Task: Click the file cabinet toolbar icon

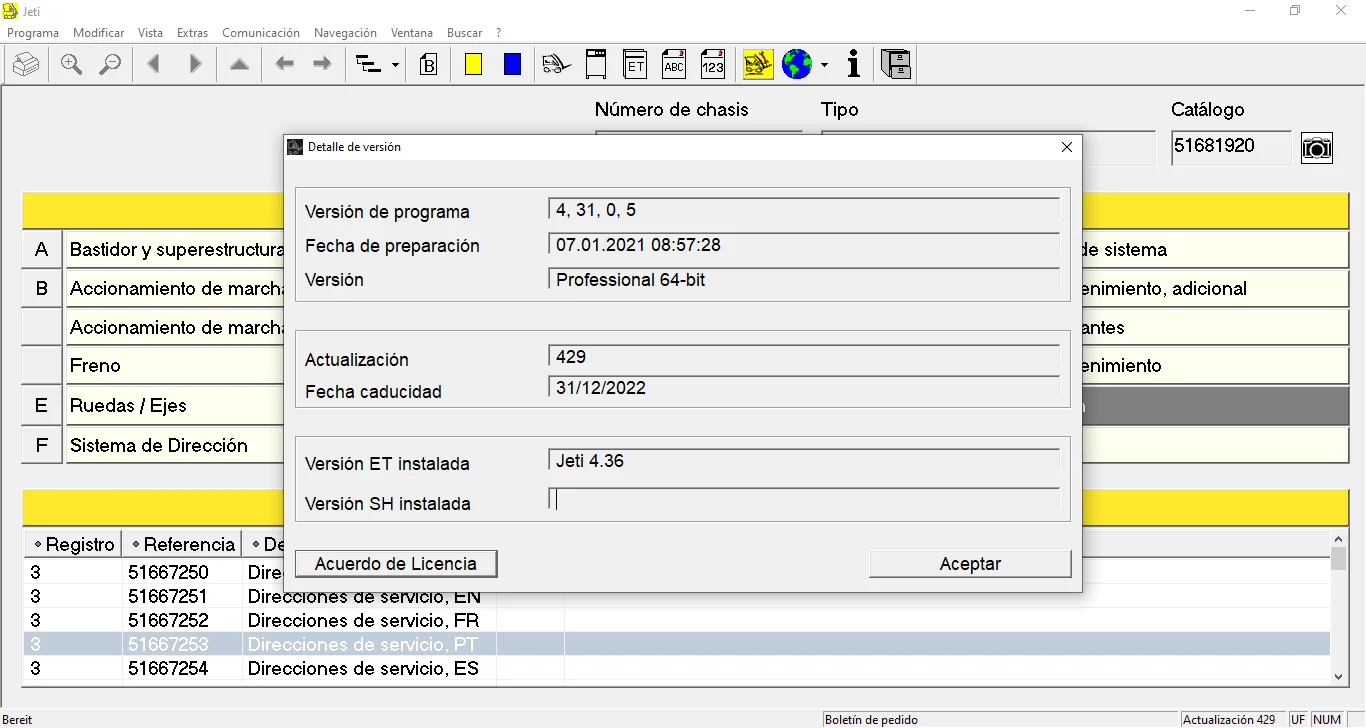Action: coord(896,65)
